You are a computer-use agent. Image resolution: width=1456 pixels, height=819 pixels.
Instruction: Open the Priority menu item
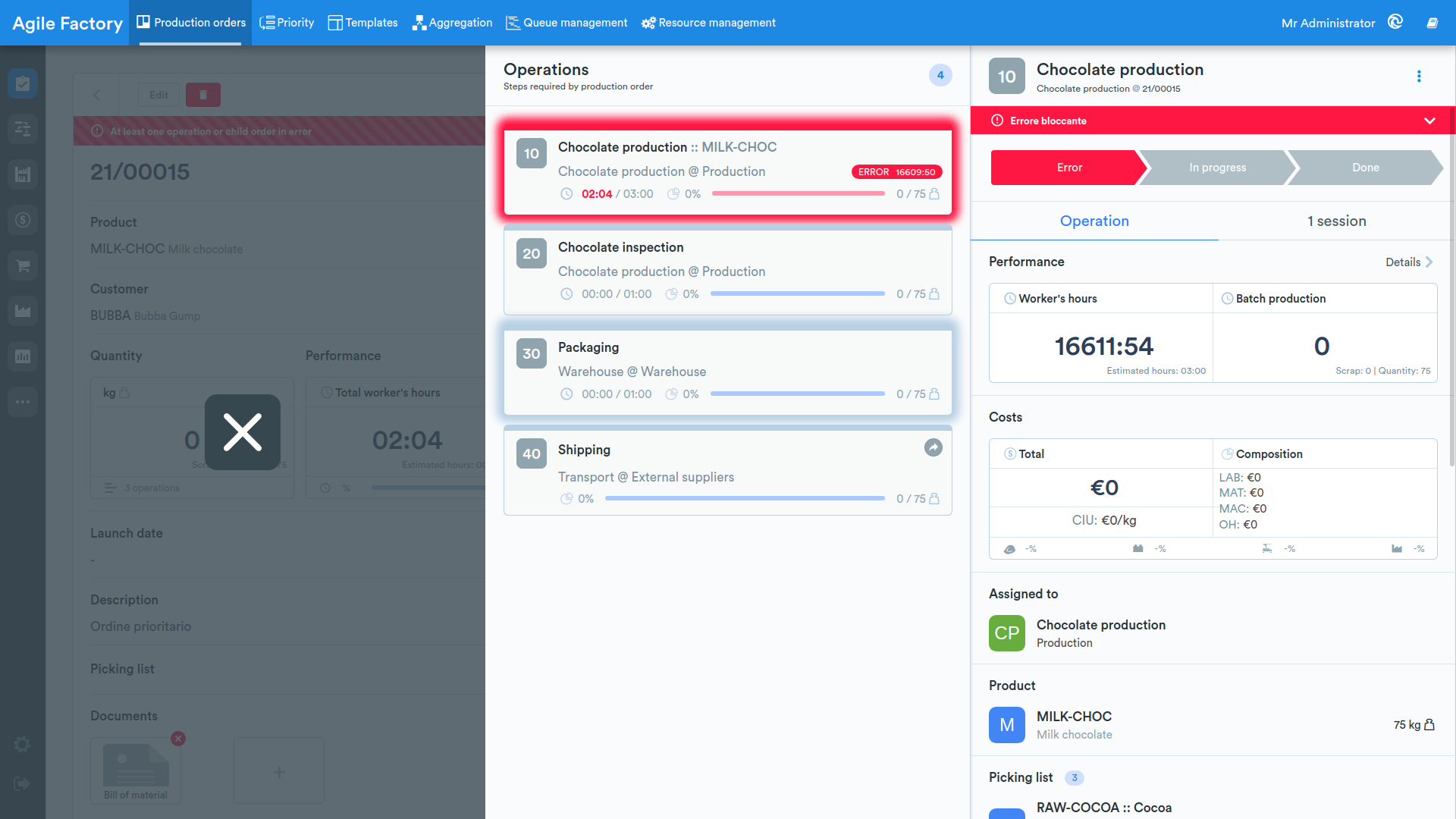pyautogui.click(x=287, y=23)
